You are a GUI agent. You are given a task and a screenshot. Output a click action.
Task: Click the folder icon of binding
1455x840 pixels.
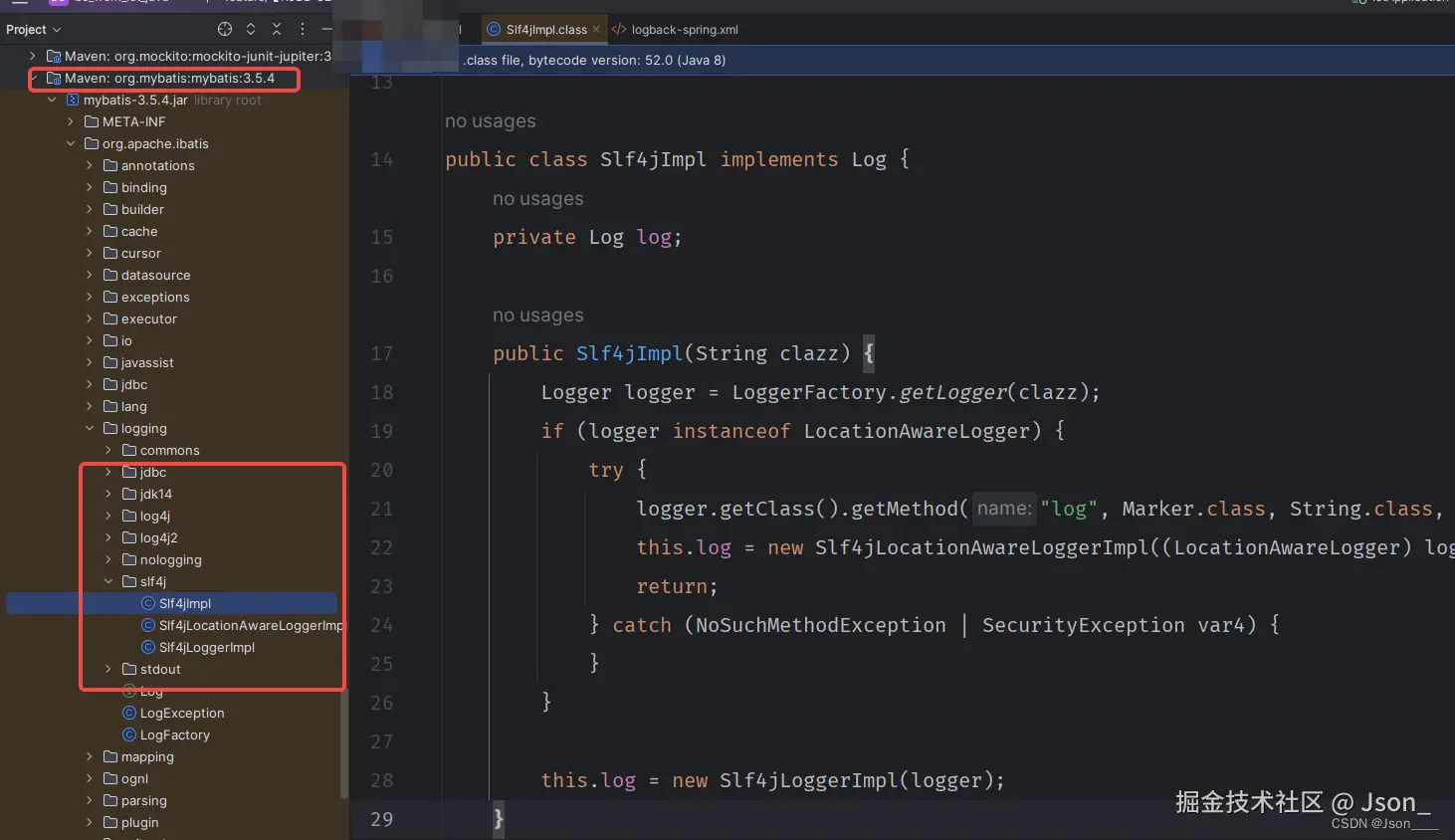click(110, 187)
